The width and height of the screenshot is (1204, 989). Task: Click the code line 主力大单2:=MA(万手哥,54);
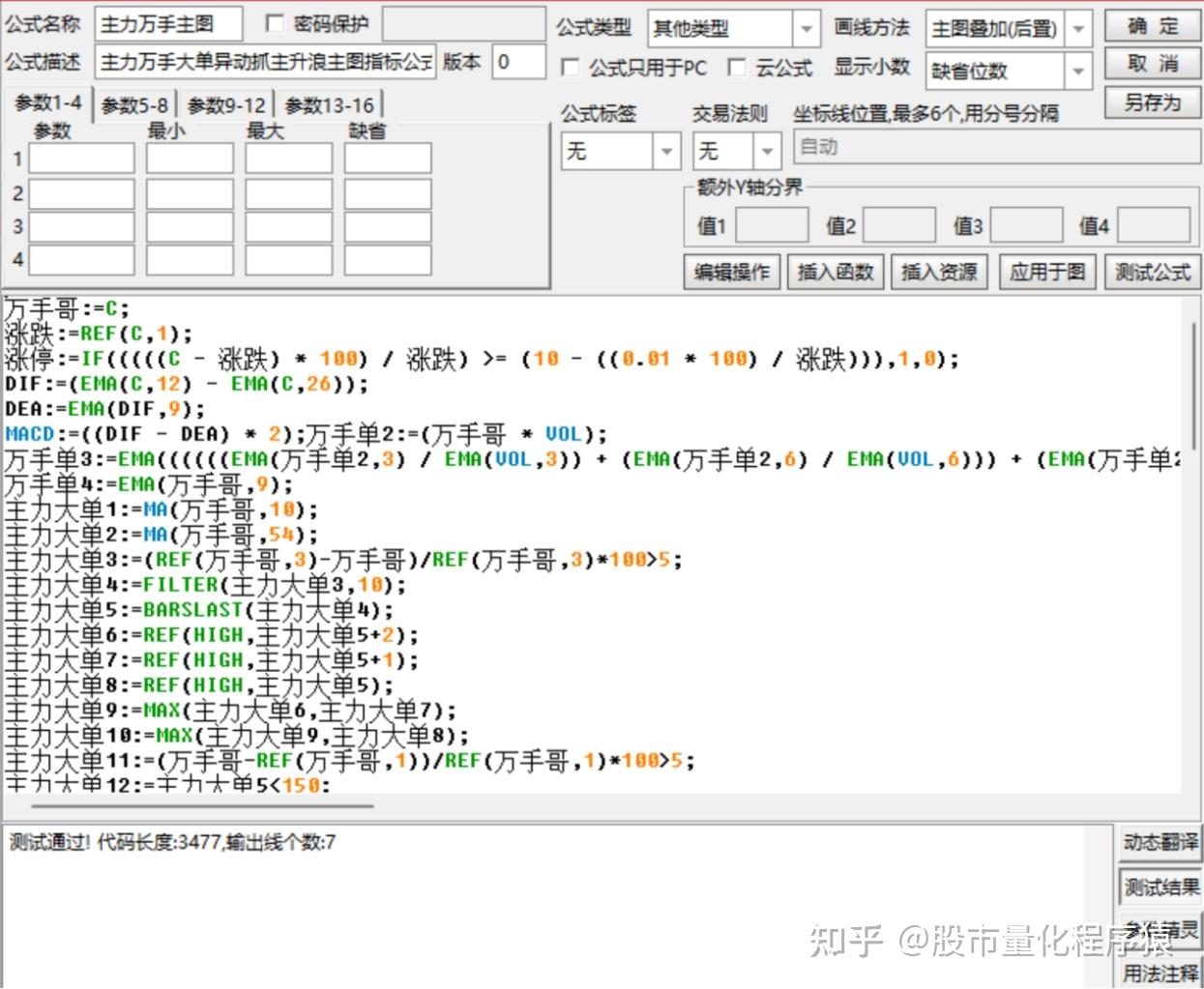[x=162, y=536]
